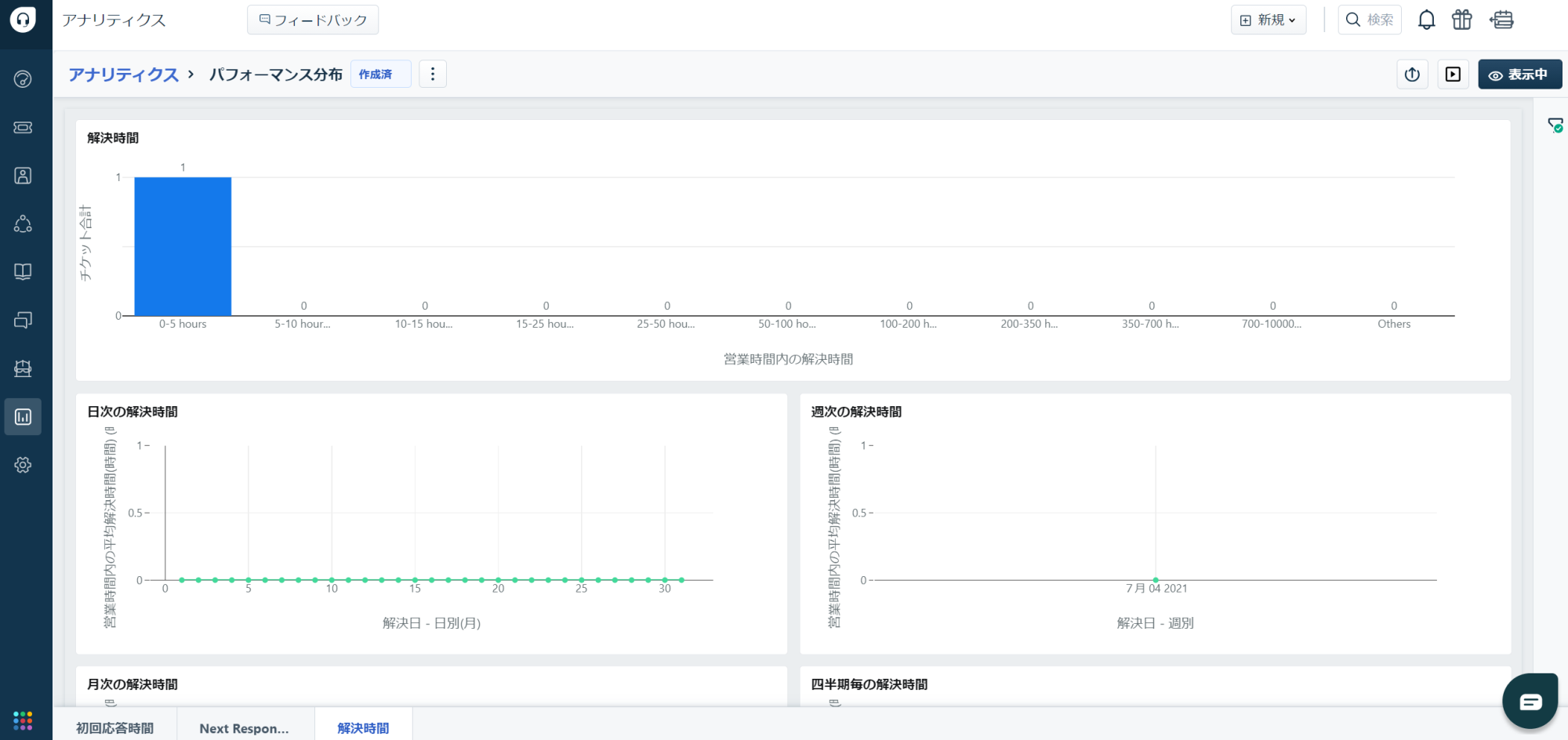This screenshot has height=740, width=1568.
Task: Open Admin settings gear icon
Action: click(x=23, y=465)
